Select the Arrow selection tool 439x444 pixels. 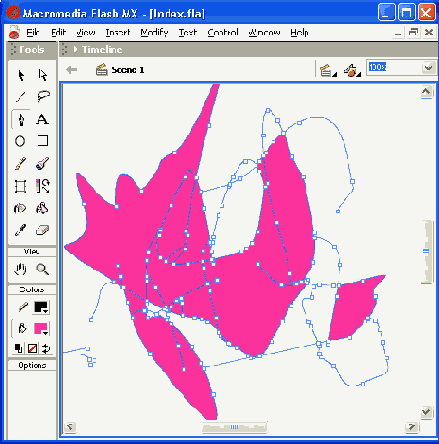[x=21, y=75]
